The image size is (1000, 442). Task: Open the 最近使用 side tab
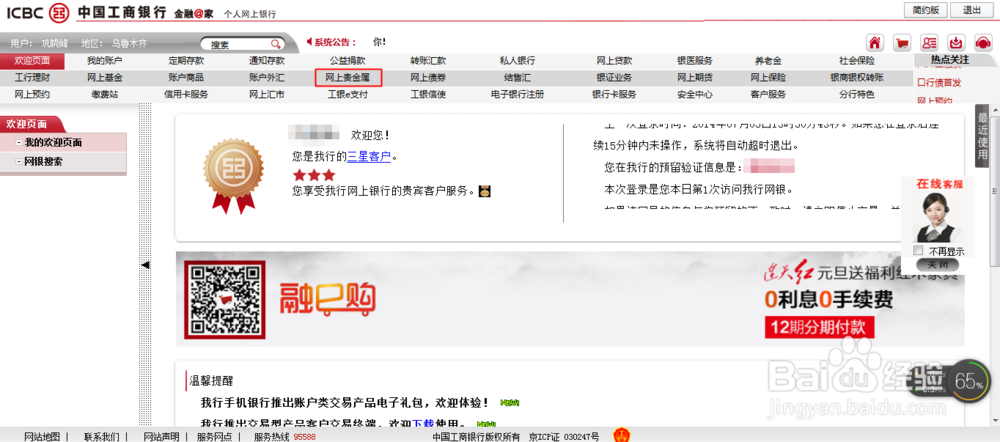pos(982,136)
